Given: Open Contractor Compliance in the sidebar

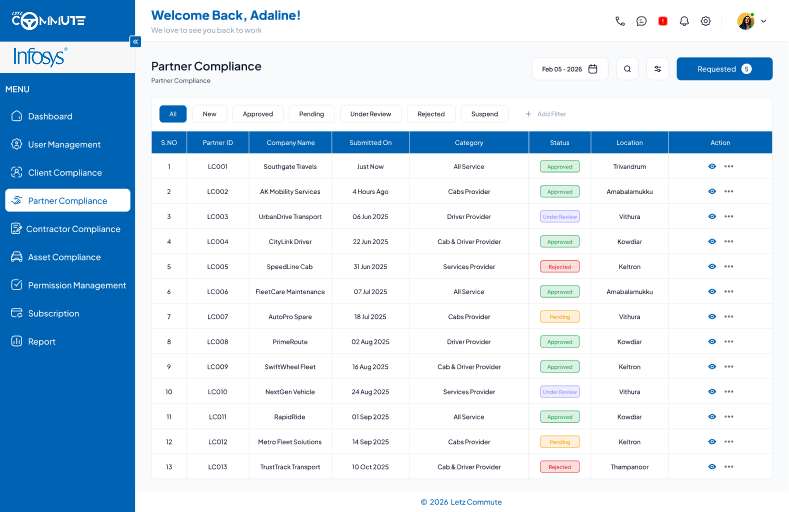Looking at the screenshot, I should pos(67,229).
